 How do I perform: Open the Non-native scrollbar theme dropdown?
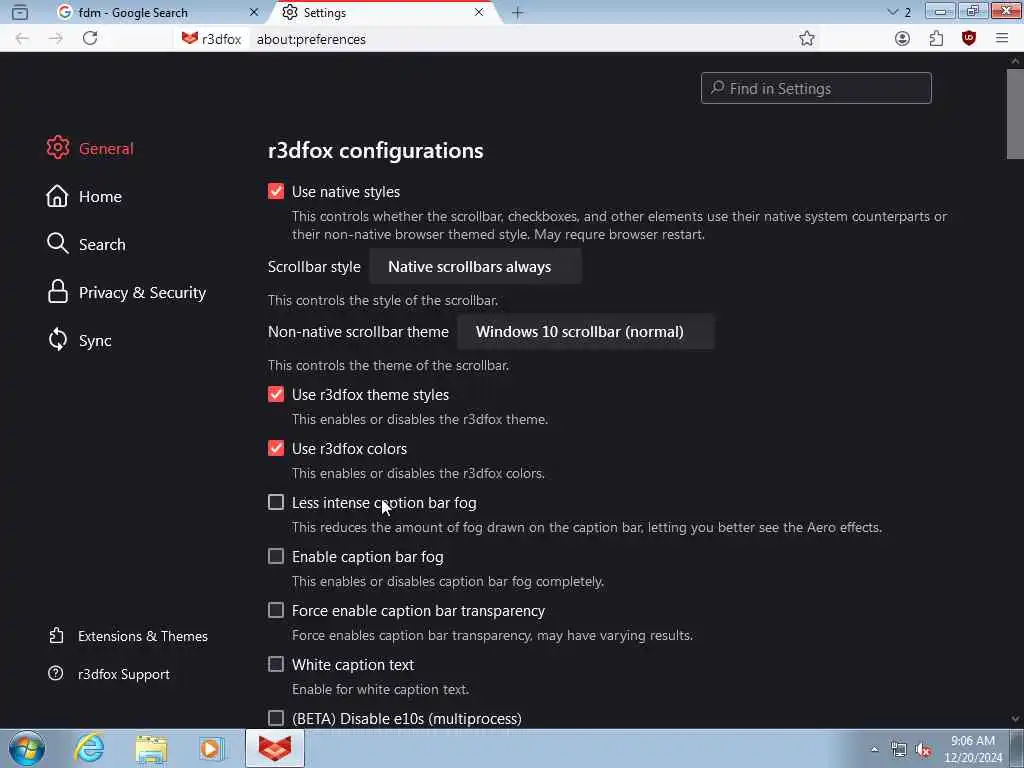586,331
